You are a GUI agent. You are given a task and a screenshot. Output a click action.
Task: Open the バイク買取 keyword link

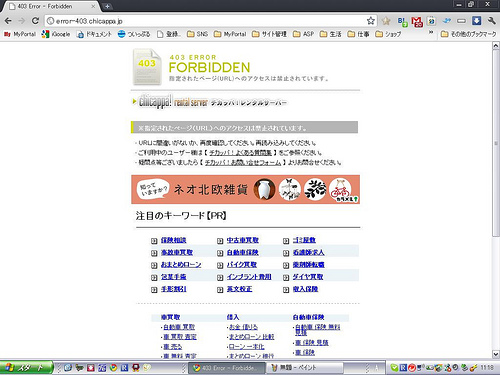point(242,265)
